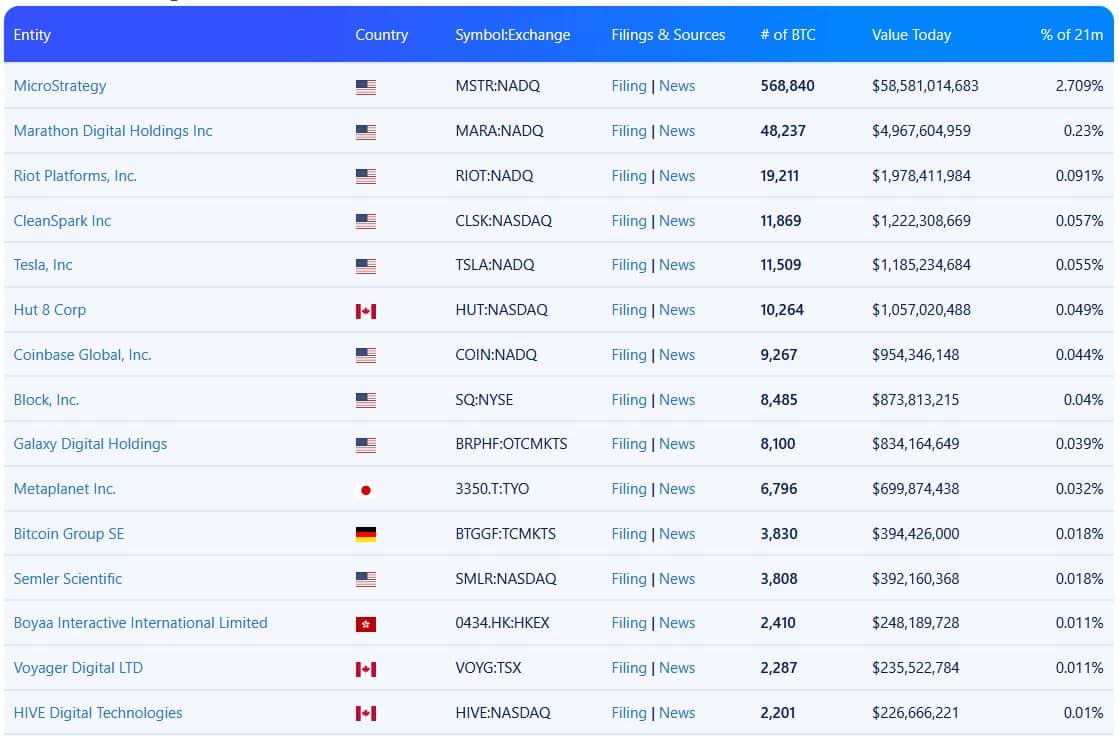
Task: Click the Canadian flag for HIVE Digital Technologies
Action: [x=366, y=714]
